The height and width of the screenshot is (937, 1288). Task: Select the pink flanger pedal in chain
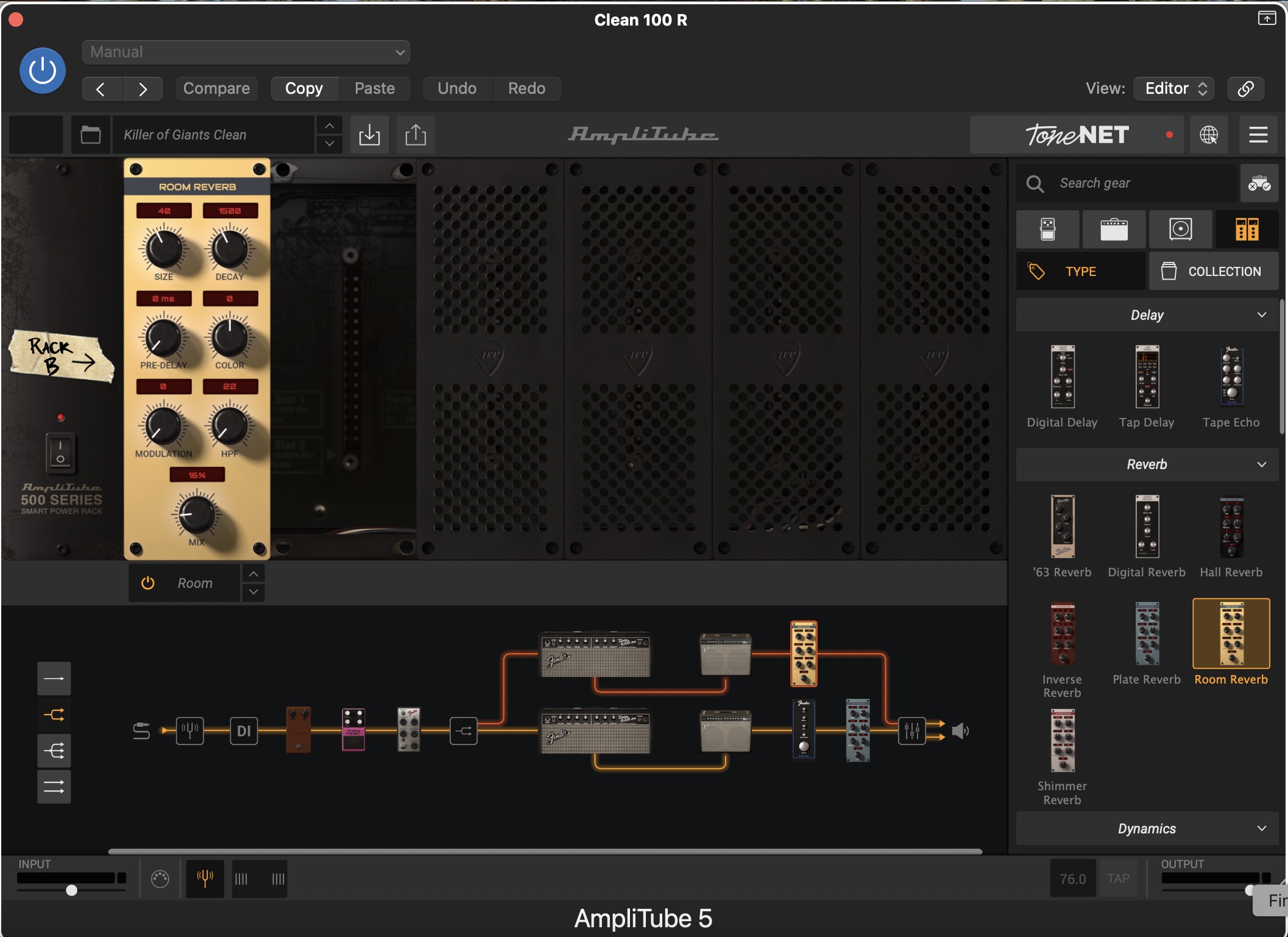point(353,729)
